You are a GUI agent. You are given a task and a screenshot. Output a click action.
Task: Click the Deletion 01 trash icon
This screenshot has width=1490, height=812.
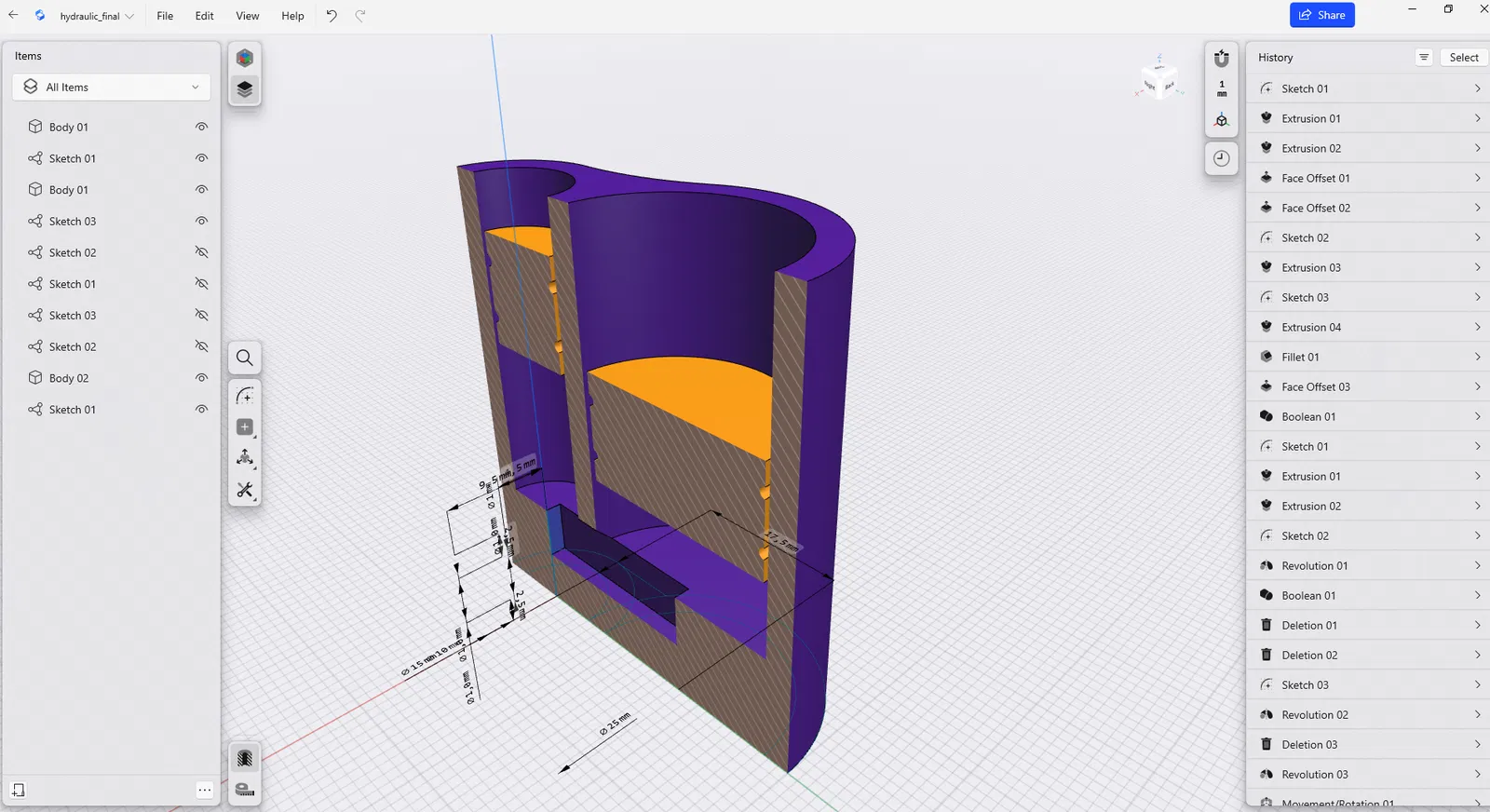(1266, 625)
